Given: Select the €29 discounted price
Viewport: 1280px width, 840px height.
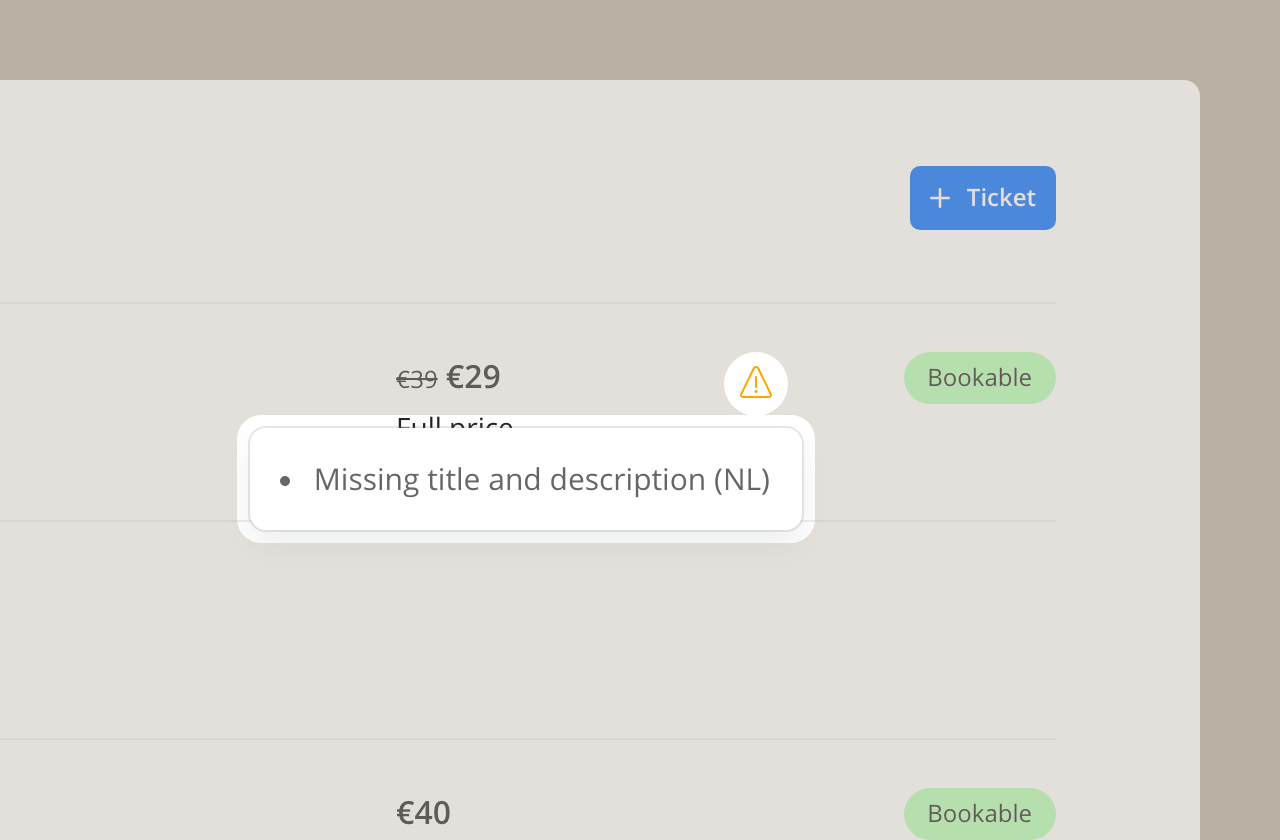Looking at the screenshot, I should (473, 377).
